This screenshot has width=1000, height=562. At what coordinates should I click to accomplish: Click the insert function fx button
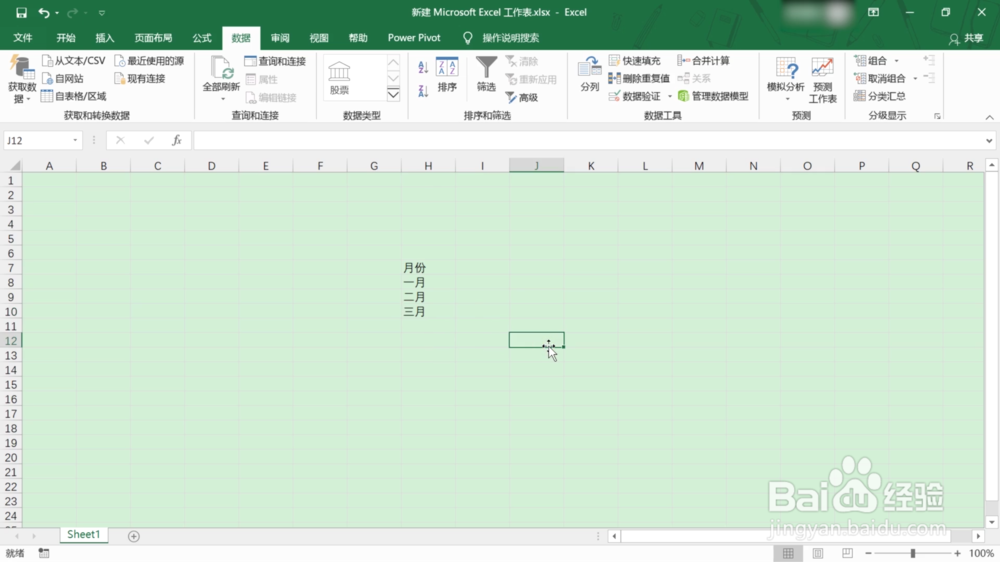click(x=177, y=140)
